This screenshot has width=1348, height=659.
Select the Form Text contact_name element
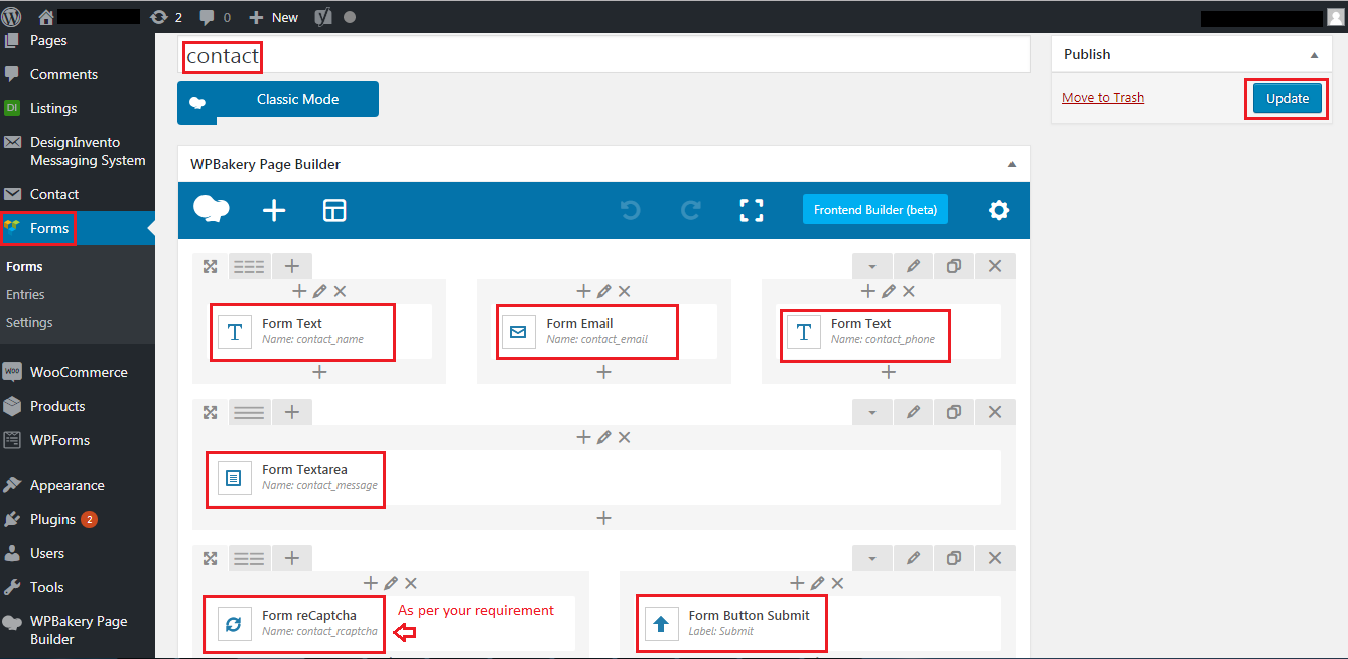click(322, 332)
